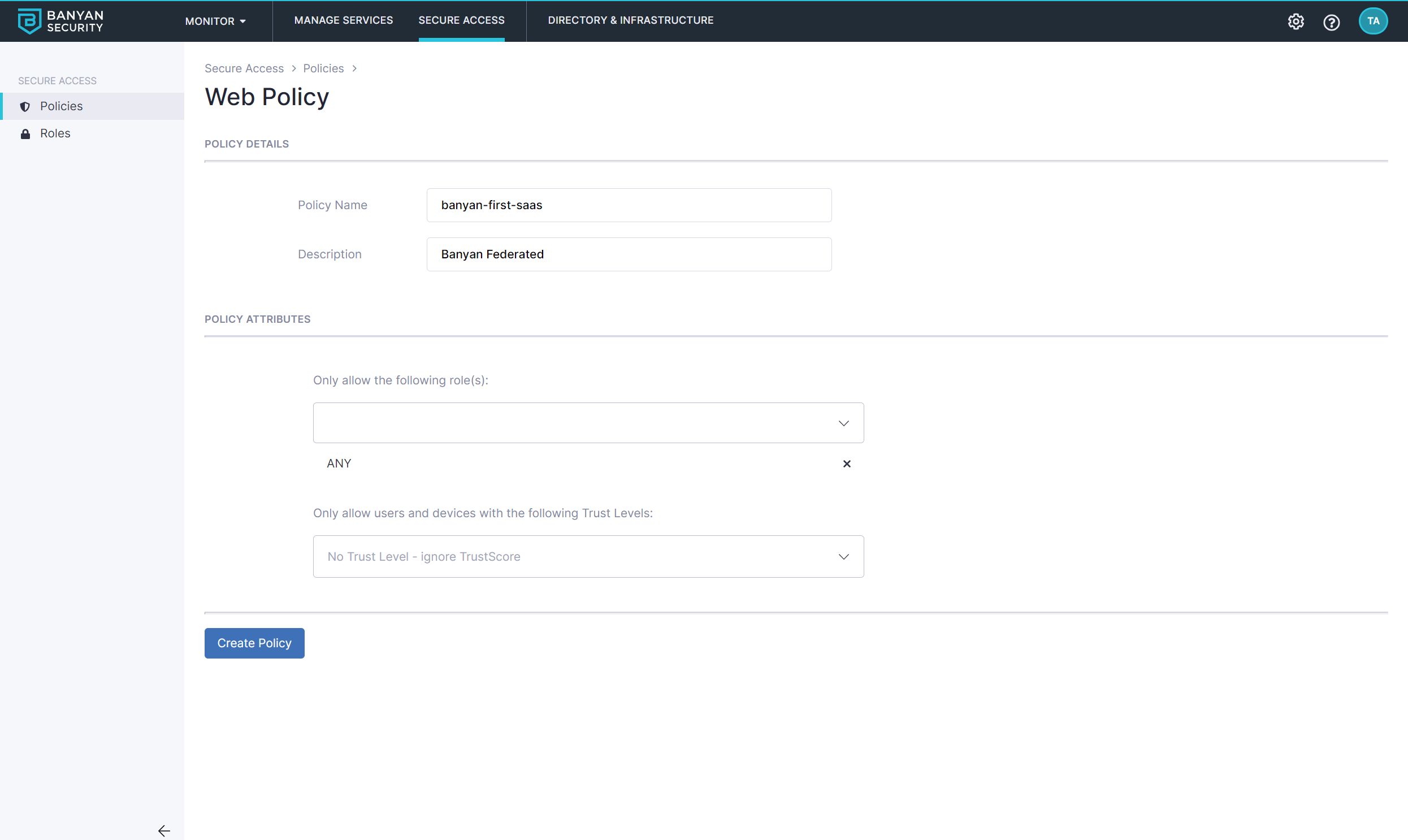Select the Secure Access tab
The height and width of the screenshot is (840, 1408).
pyautogui.click(x=461, y=20)
